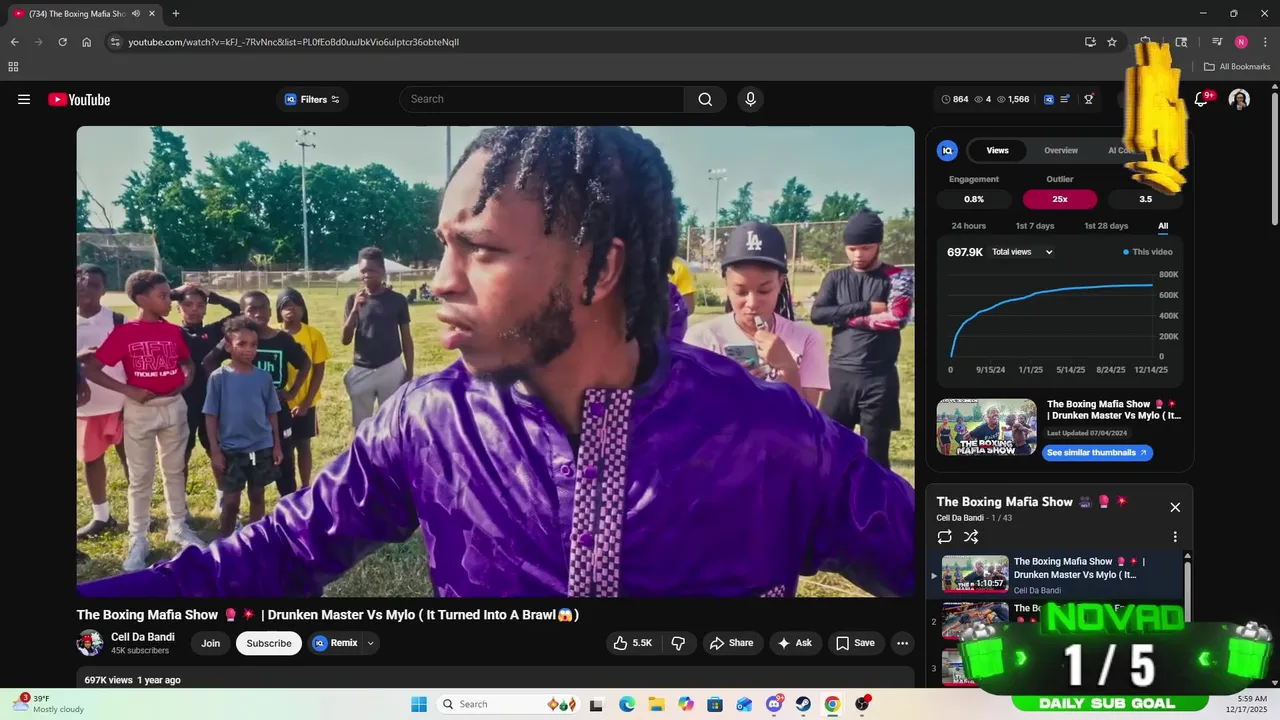Expand the Remix dropdown arrow

coord(370,643)
